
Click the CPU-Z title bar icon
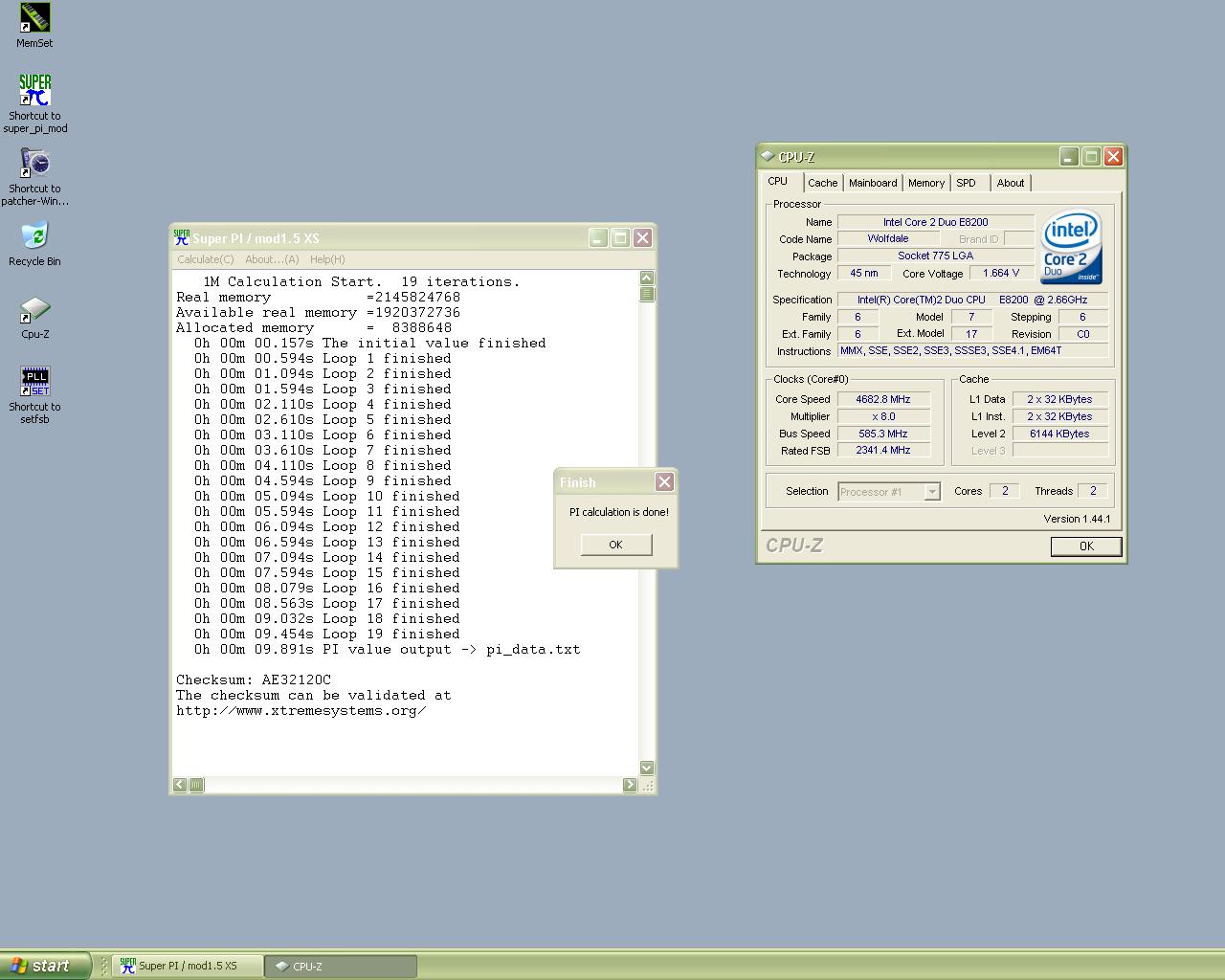[768, 156]
